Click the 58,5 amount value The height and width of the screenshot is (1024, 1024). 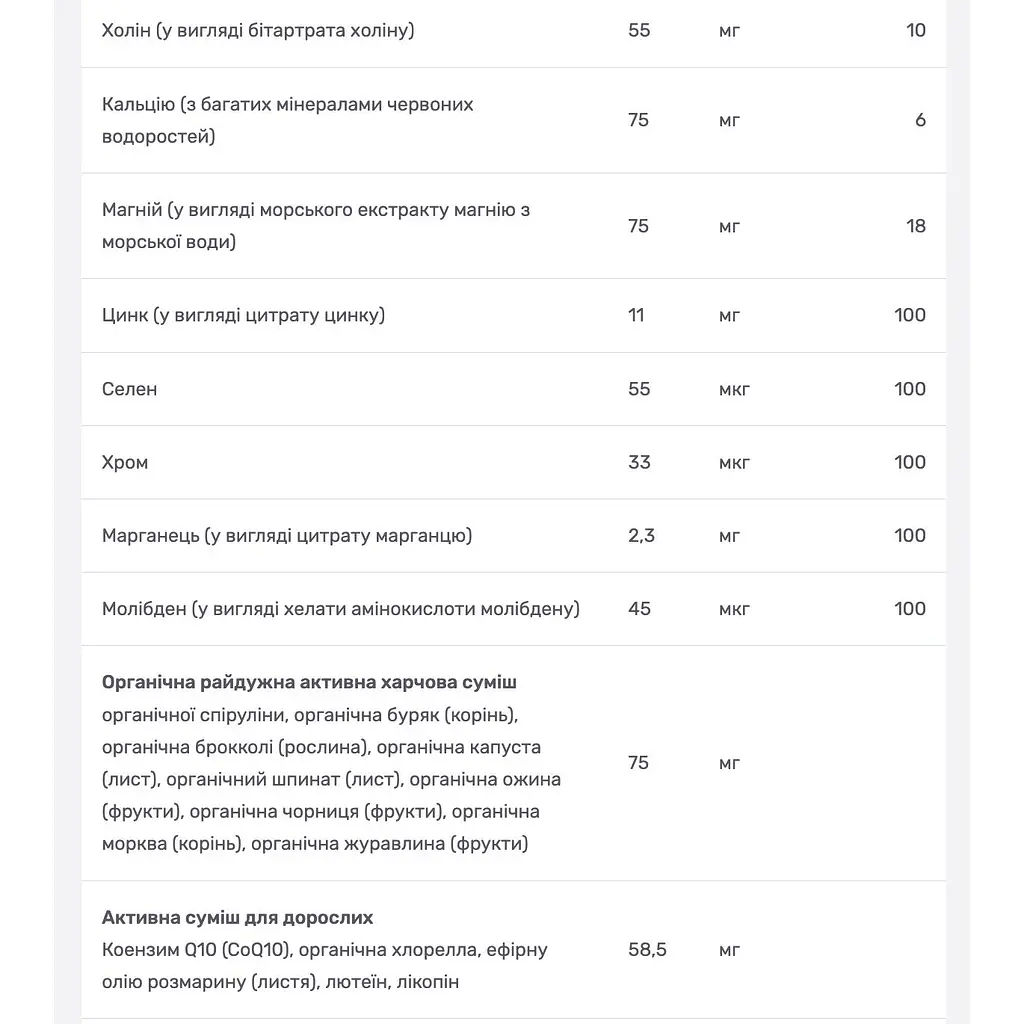coord(647,950)
